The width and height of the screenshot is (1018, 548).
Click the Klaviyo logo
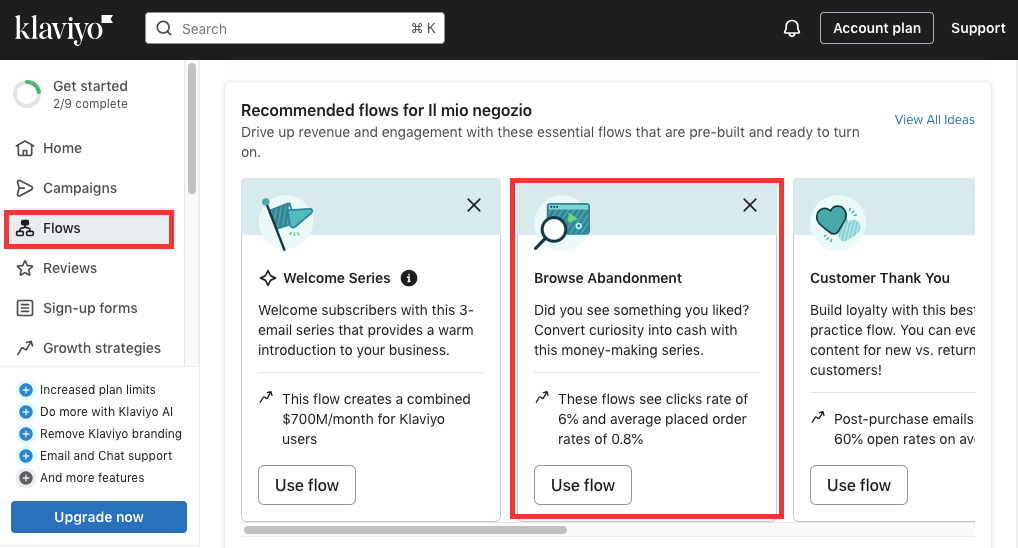64,29
